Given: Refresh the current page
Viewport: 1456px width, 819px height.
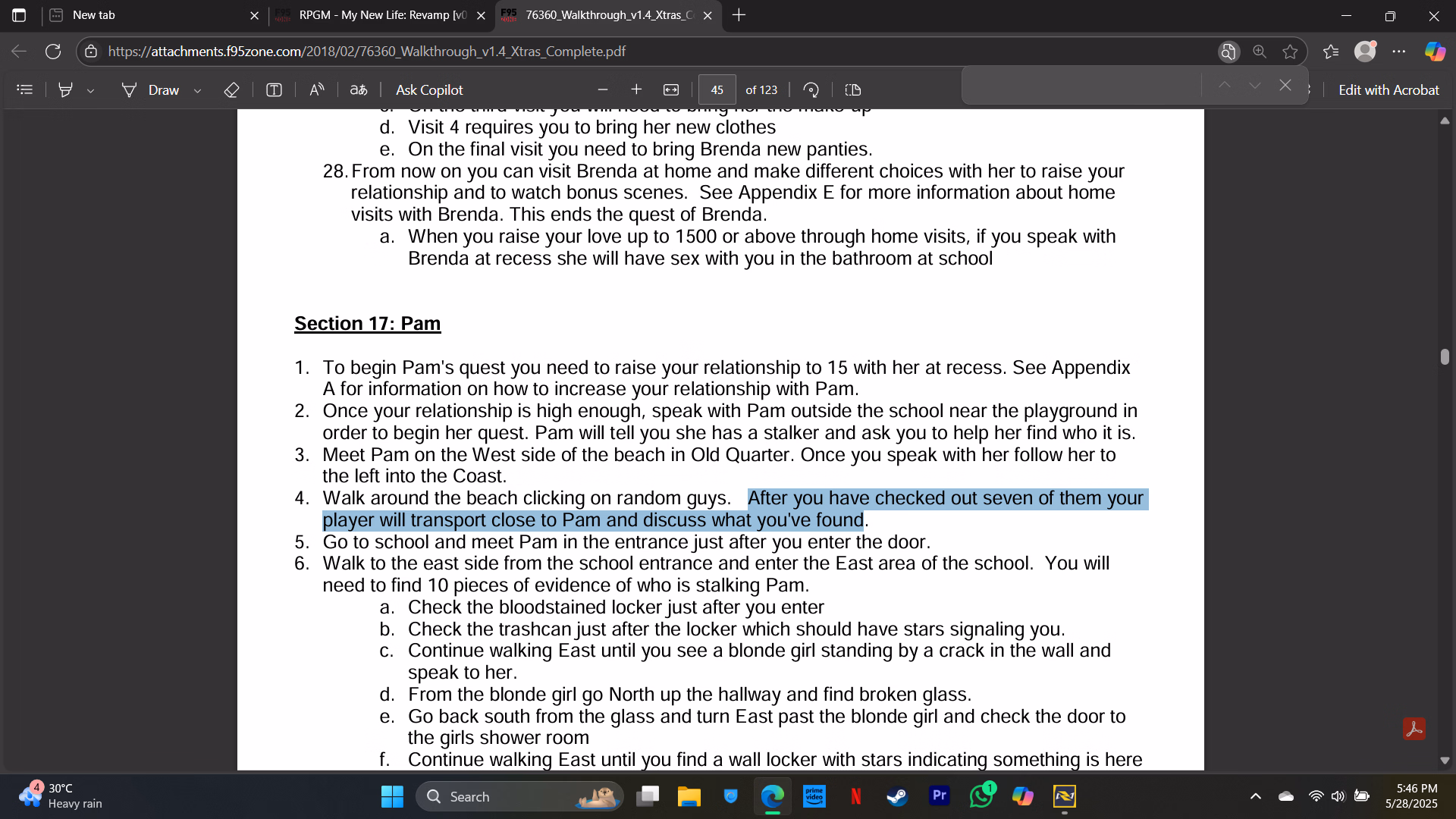Looking at the screenshot, I should (53, 52).
